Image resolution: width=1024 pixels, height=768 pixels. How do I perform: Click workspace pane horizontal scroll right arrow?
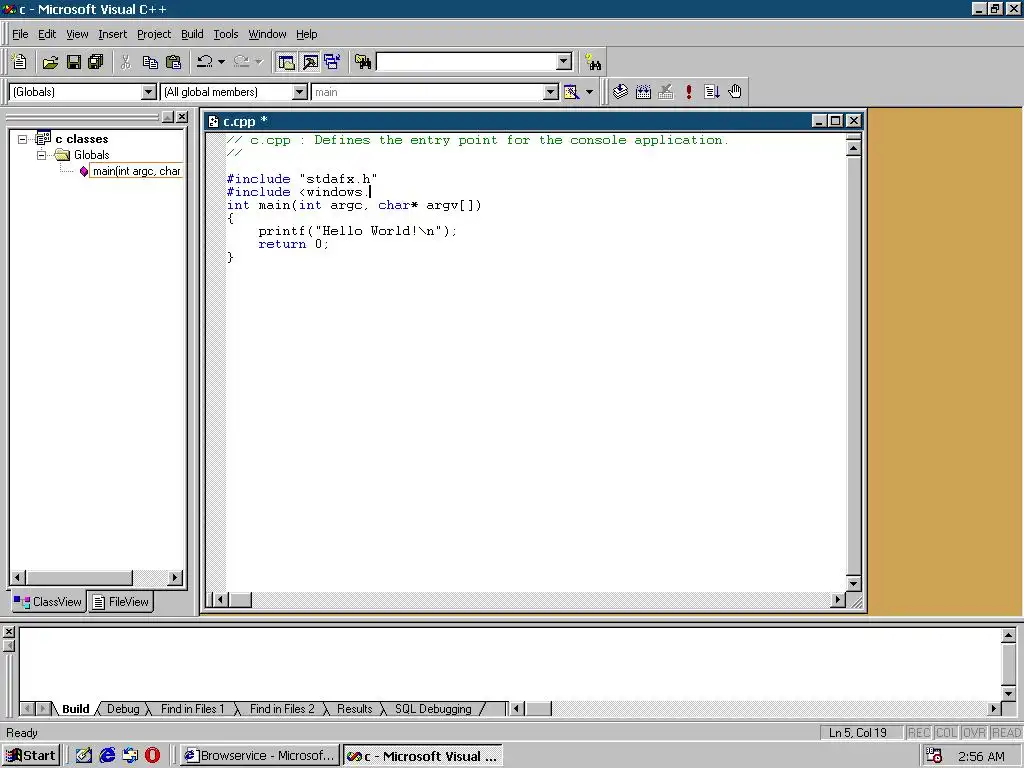click(x=174, y=577)
